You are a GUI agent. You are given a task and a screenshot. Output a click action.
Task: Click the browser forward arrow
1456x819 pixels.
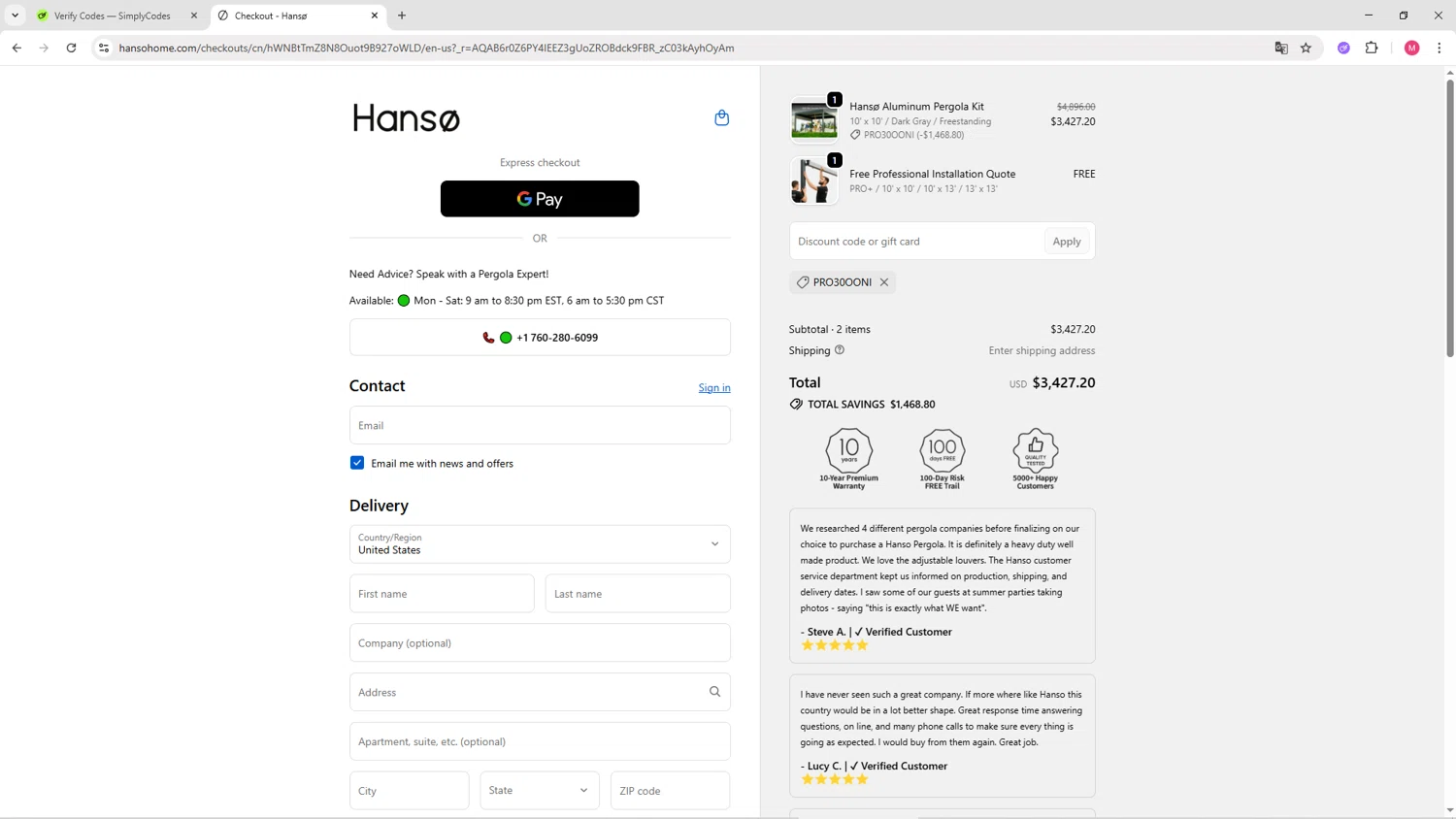coord(44,48)
